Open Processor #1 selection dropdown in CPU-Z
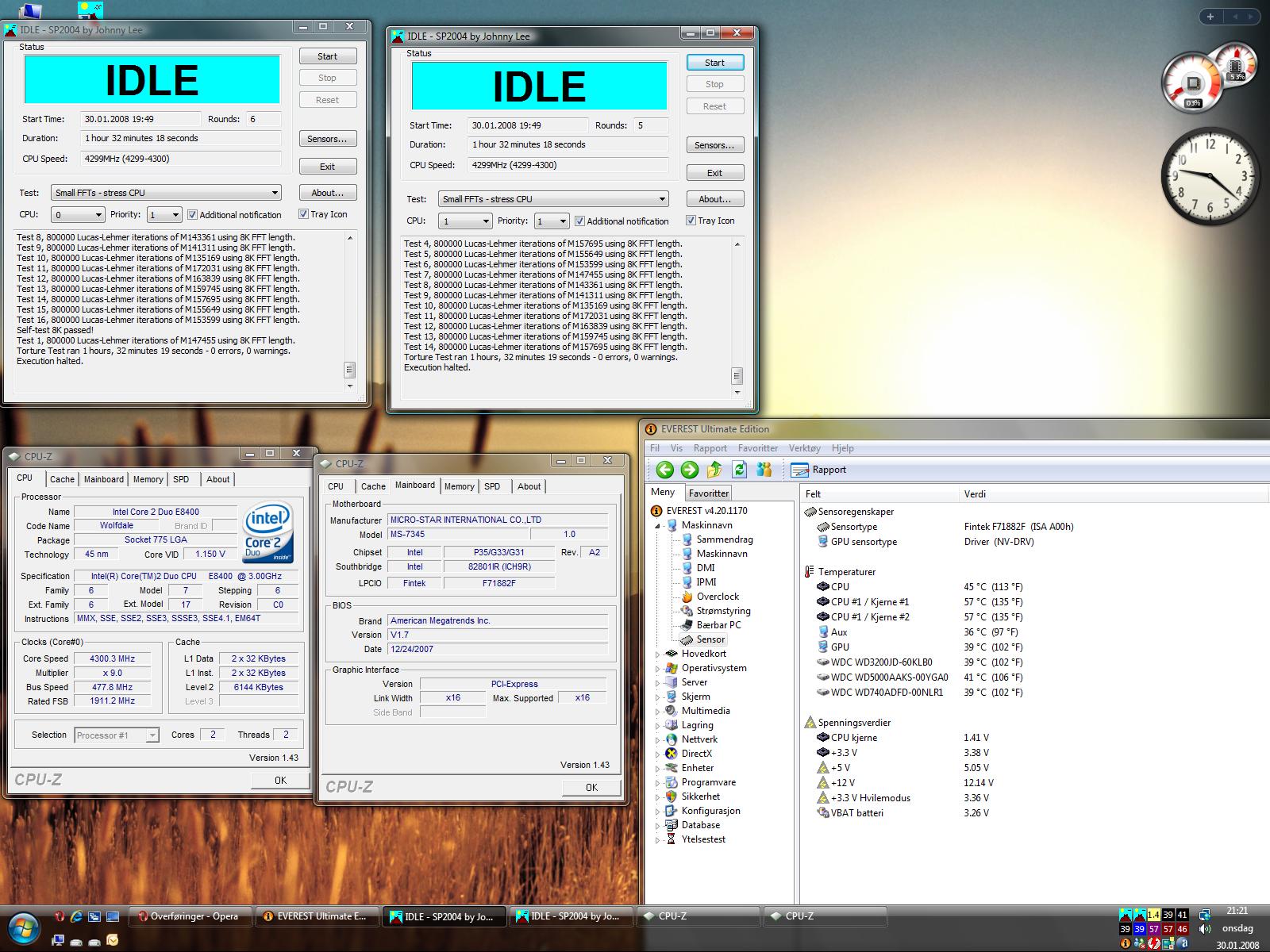The image size is (1270, 952). point(117,735)
